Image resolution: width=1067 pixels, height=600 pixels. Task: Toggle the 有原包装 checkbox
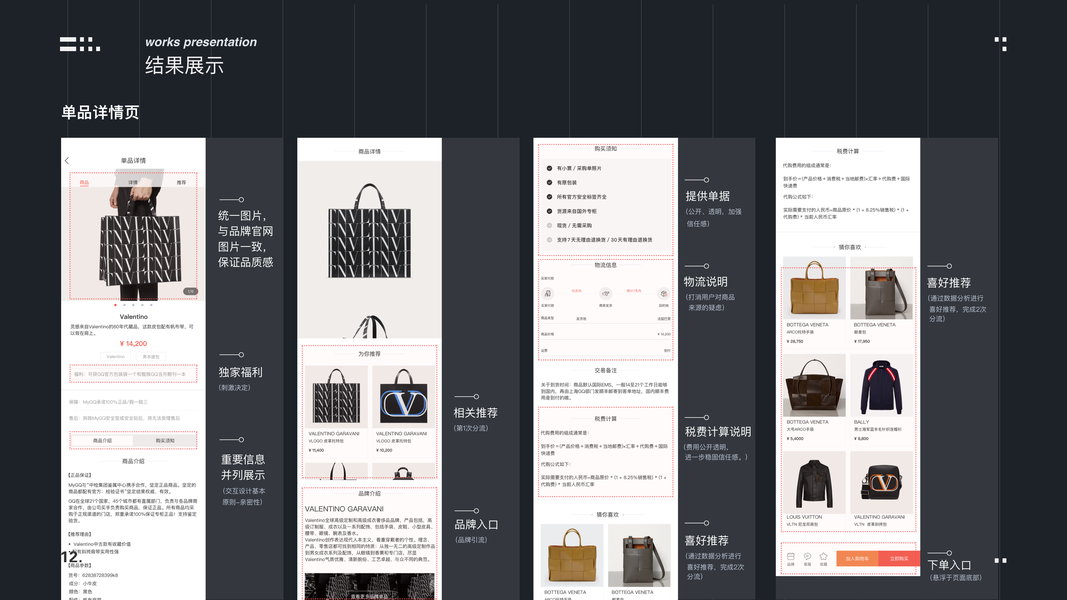tap(549, 182)
